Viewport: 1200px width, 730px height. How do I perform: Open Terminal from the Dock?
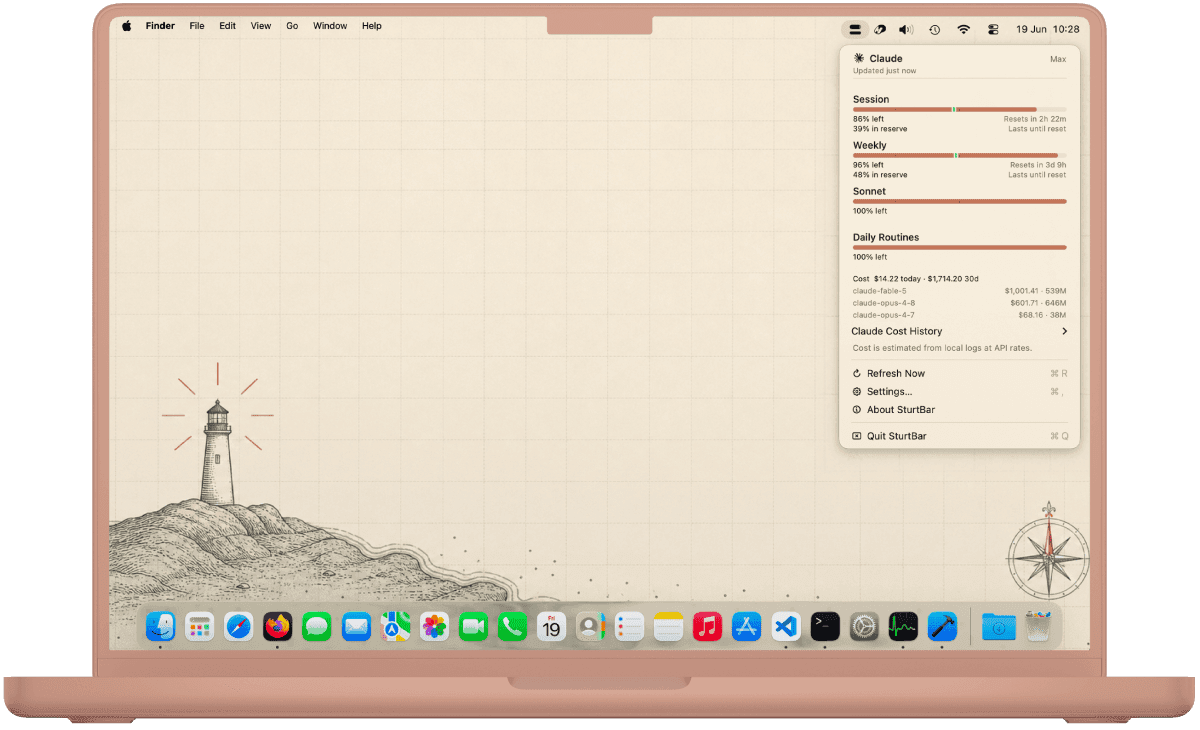pos(825,627)
